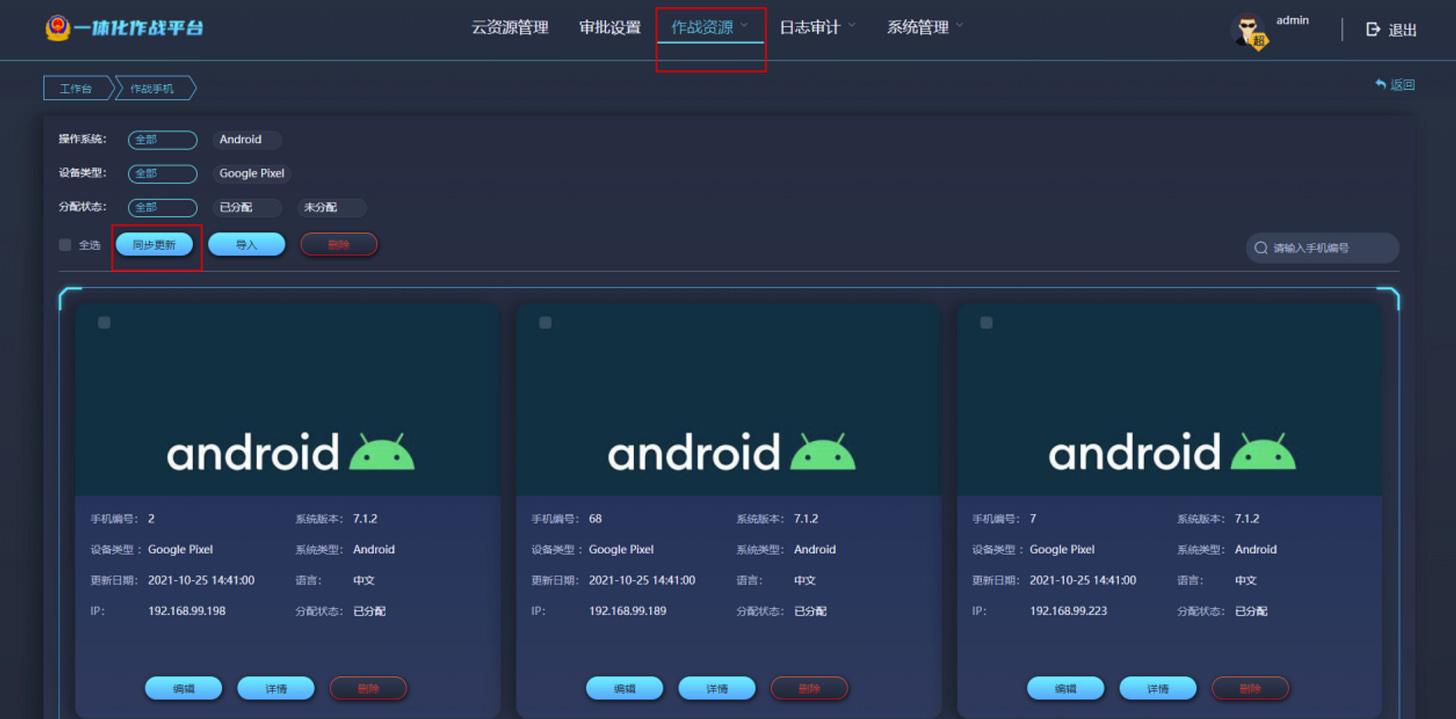View 详情 of phone 2
The height and width of the screenshot is (719, 1456).
276,688
